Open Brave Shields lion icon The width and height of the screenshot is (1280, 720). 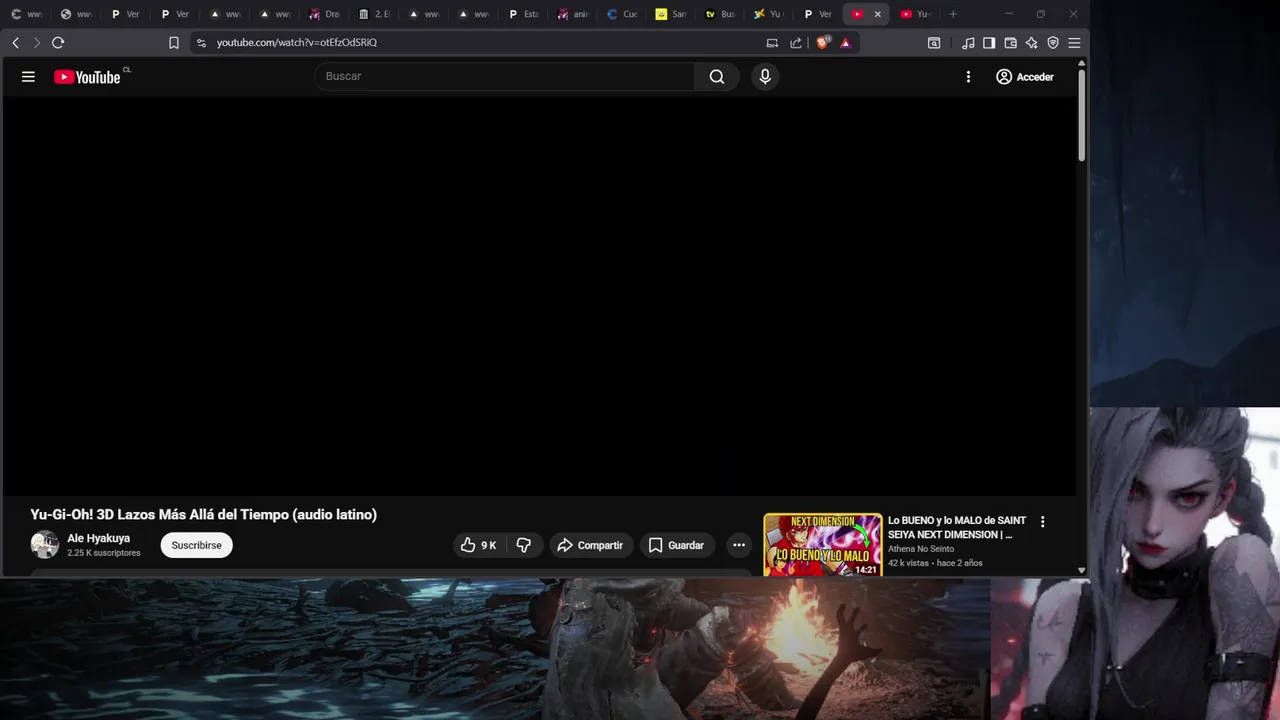pyautogui.click(x=824, y=43)
